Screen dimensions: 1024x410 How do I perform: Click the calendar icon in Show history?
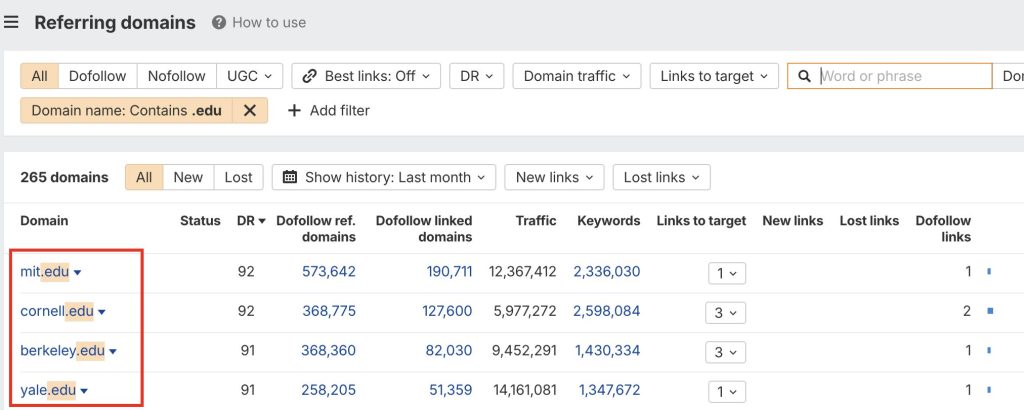coord(290,177)
